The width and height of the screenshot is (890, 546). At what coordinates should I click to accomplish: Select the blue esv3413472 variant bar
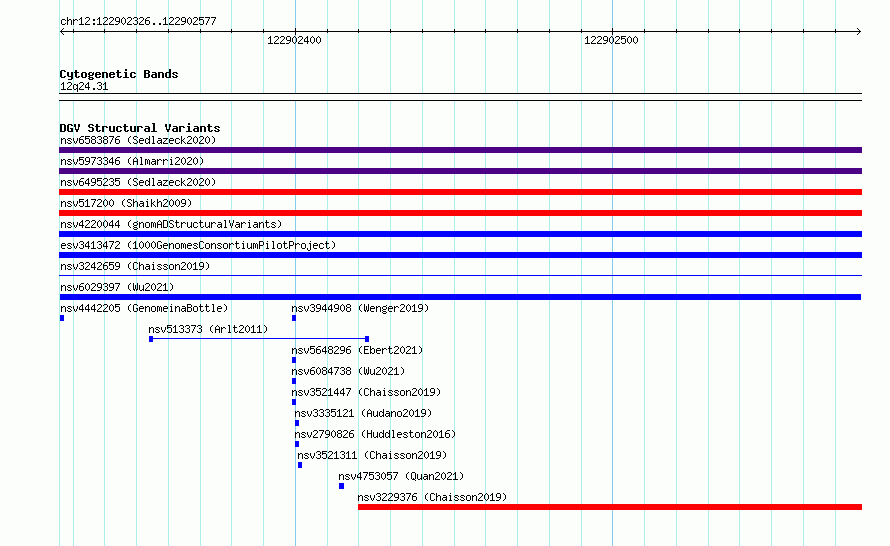tap(460, 255)
